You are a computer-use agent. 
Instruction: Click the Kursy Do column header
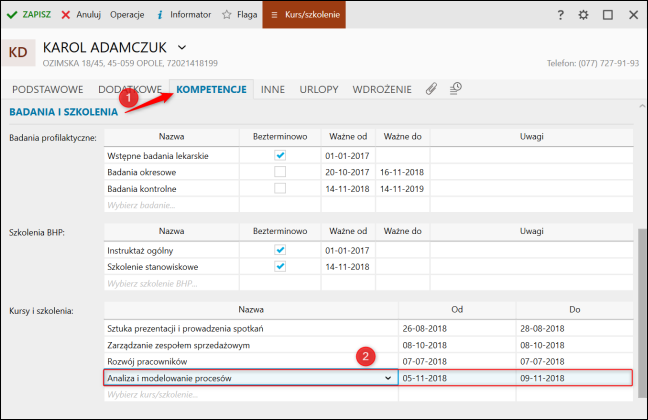click(x=574, y=310)
